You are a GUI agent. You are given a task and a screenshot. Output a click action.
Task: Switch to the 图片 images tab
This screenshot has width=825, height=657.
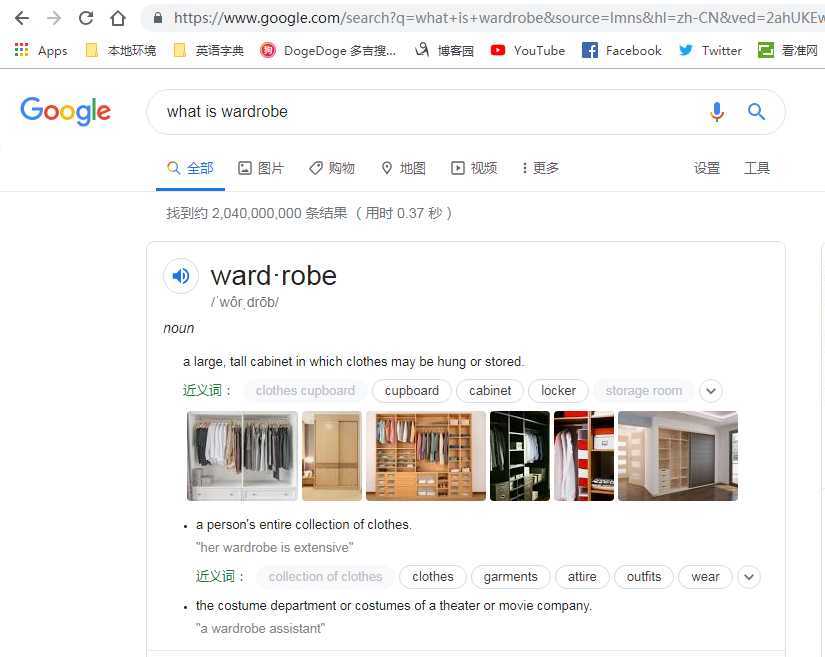[261, 168]
